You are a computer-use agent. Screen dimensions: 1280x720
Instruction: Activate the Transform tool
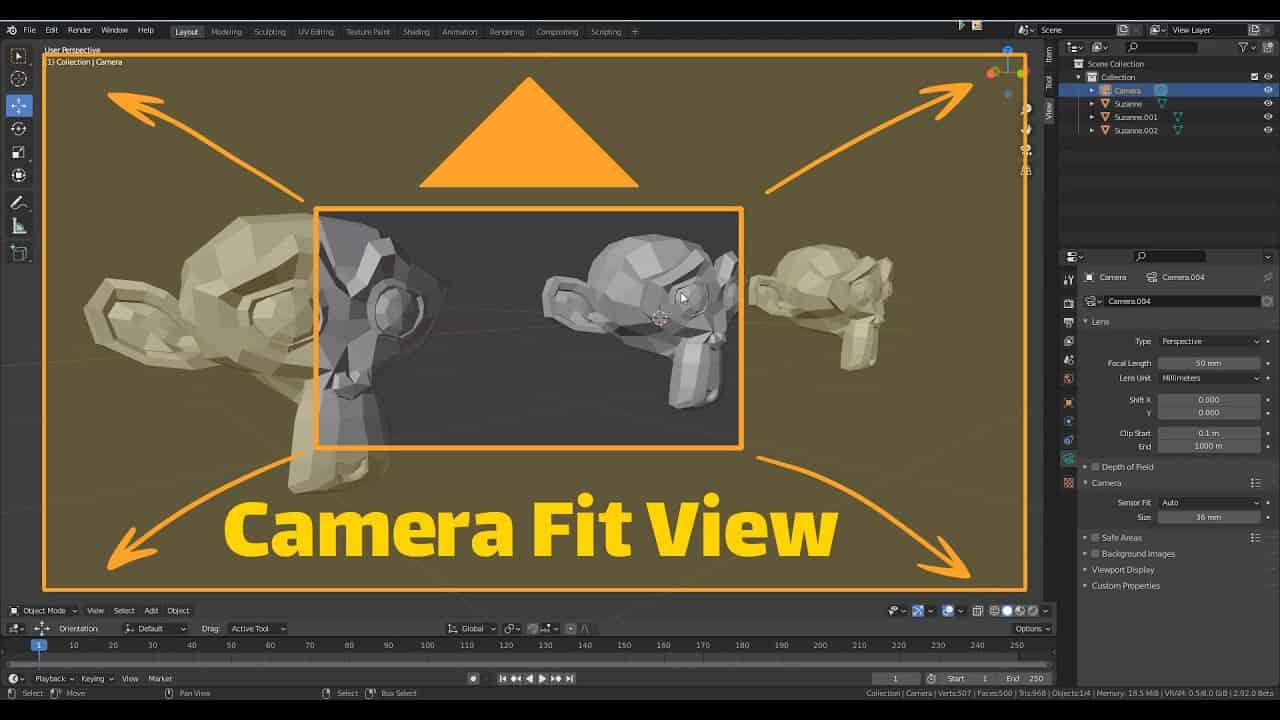[x=19, y=175]
